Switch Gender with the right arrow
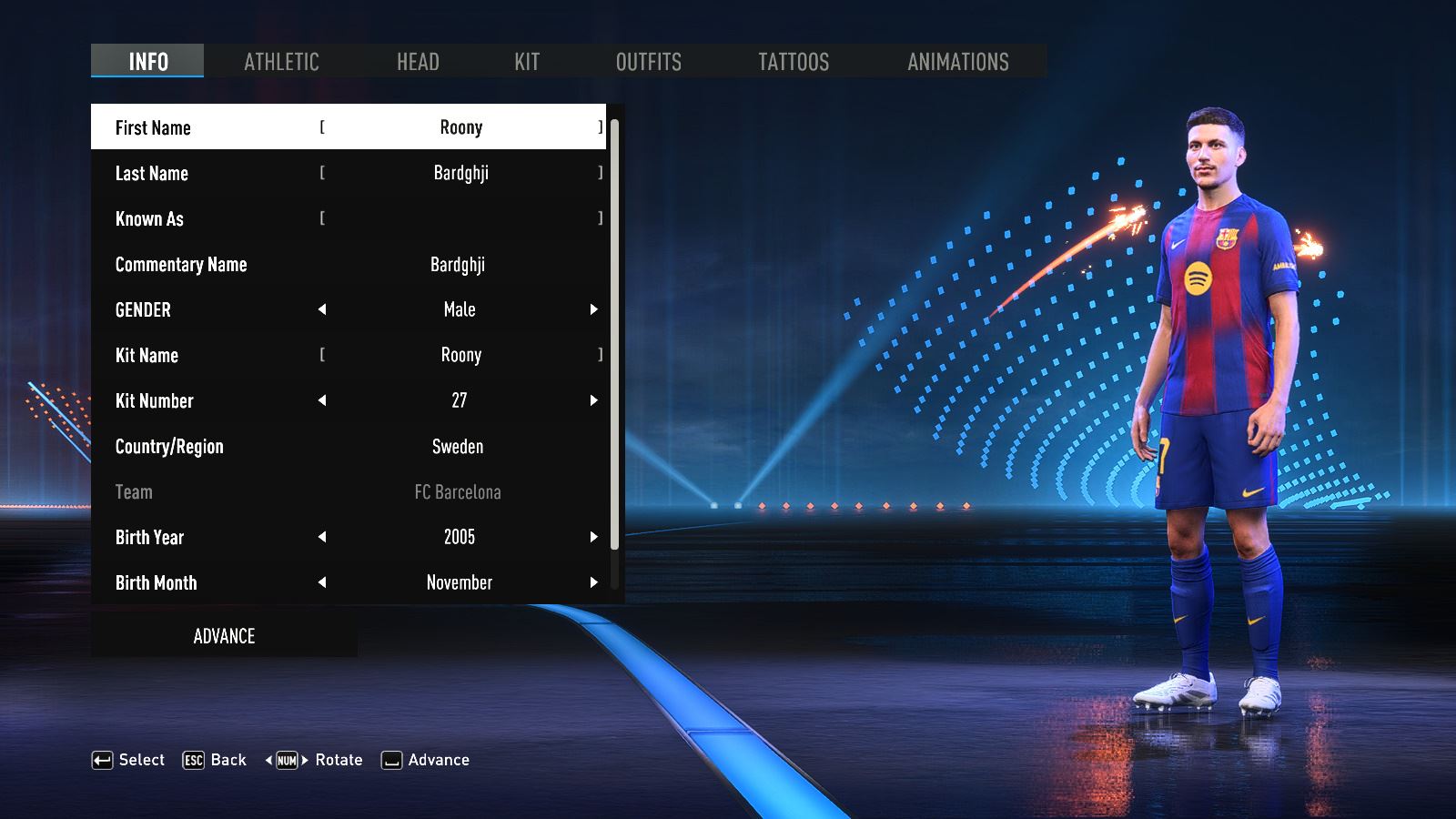Image resolution: width=1456 pixels, height=819 pixels. point(593,309)
